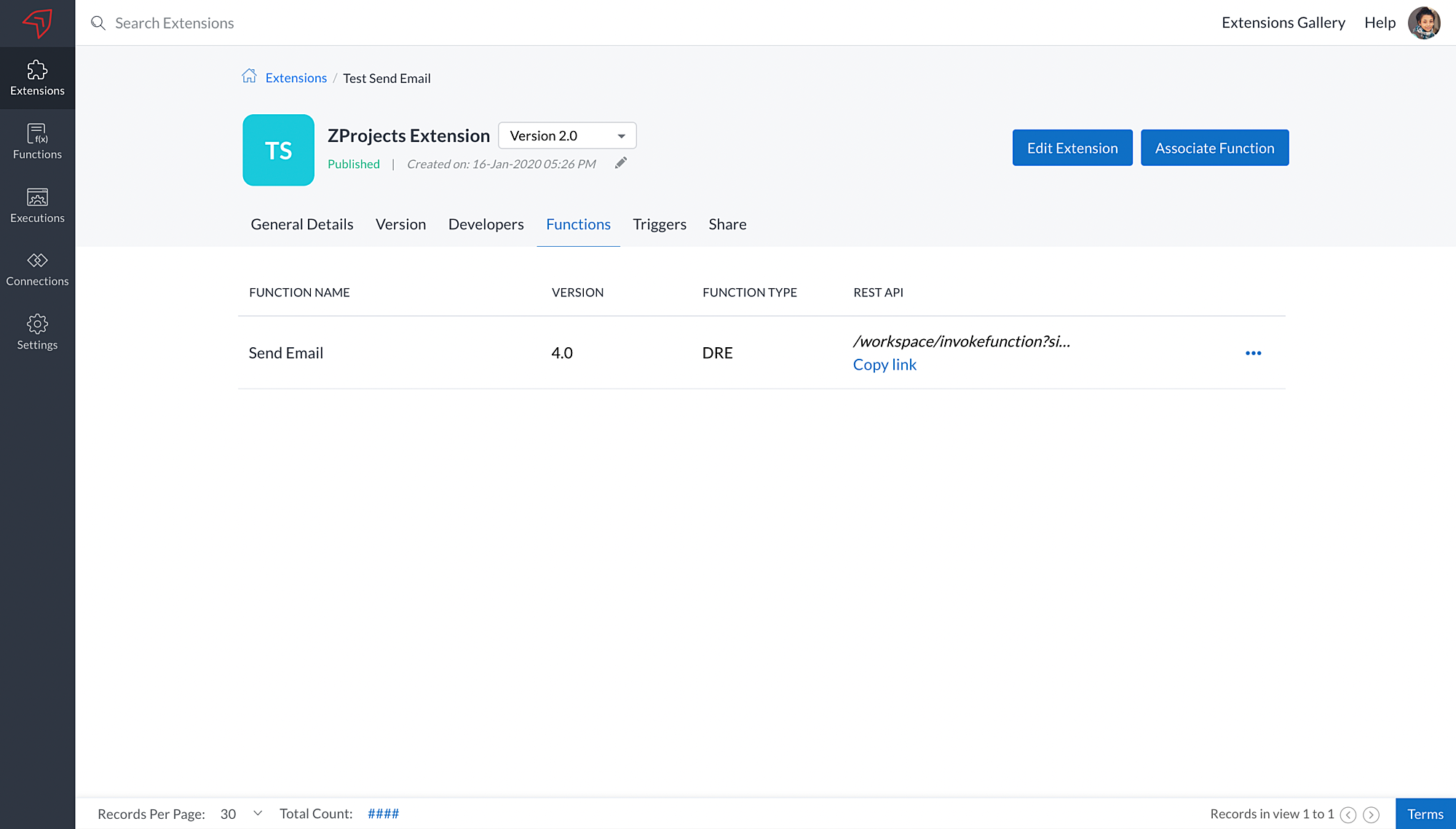Click the Associate Function button

(1214, 148)
